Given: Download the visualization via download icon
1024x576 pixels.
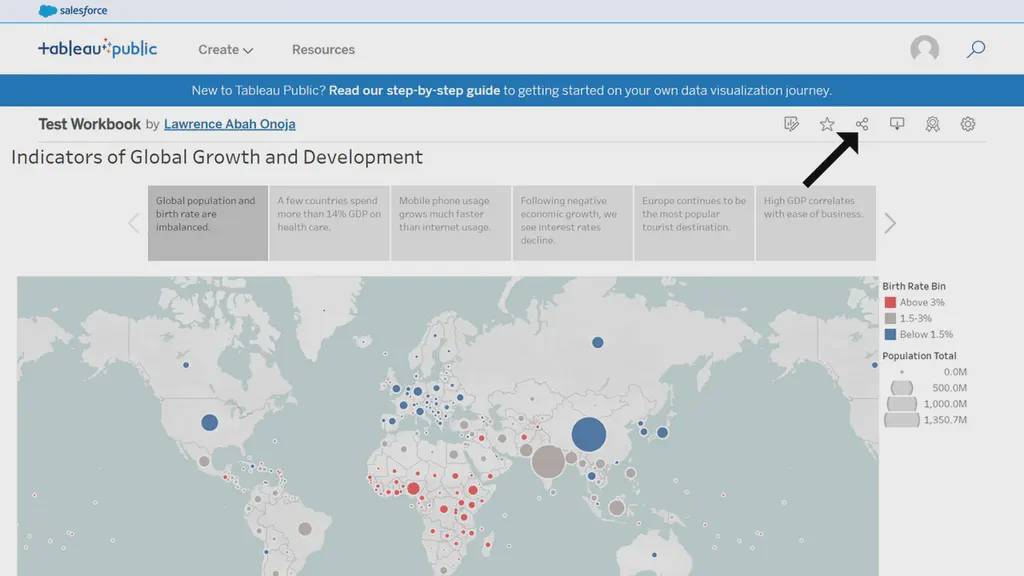Looking at the screenshot, I should point(897,123).
